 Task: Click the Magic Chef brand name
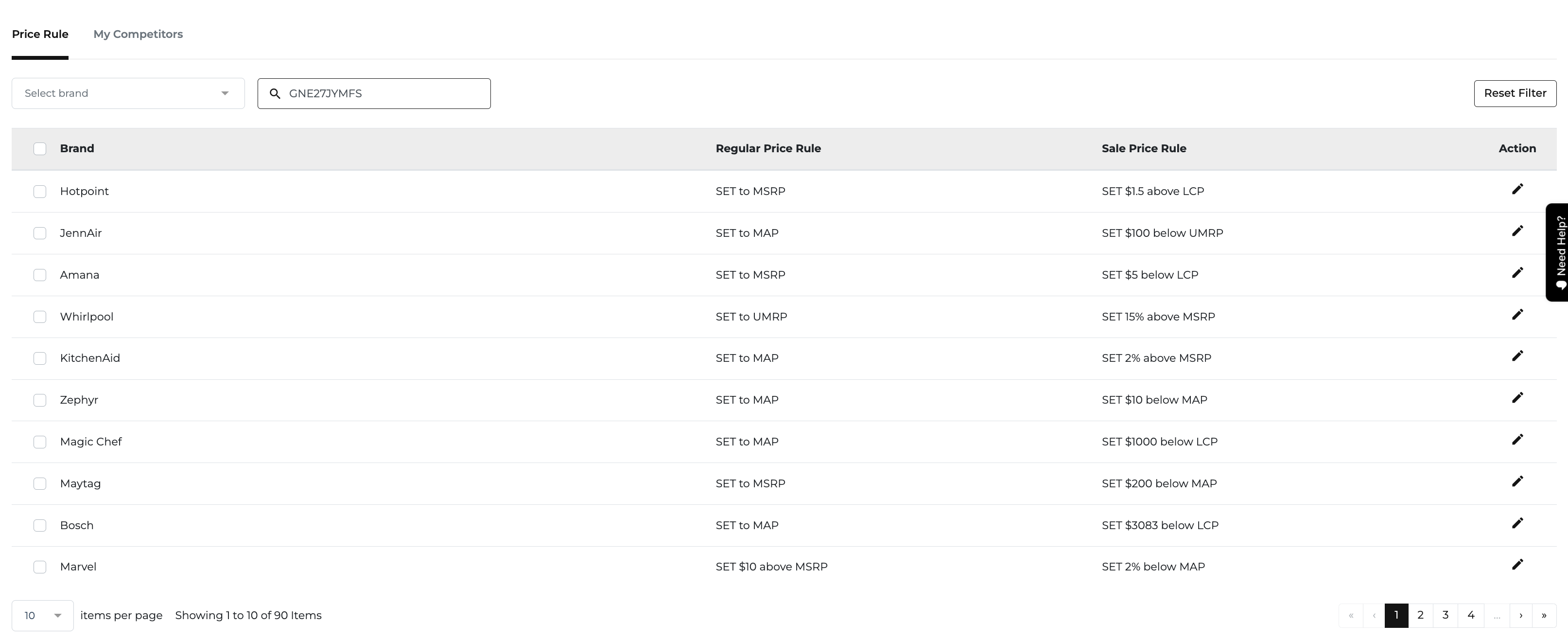[x=91, y=442]
